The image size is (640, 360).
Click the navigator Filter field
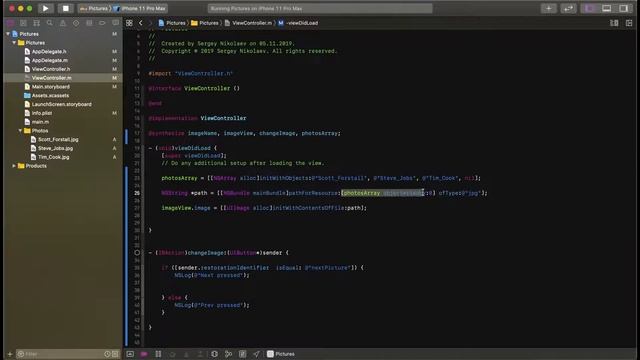click(x=60, y=354)
